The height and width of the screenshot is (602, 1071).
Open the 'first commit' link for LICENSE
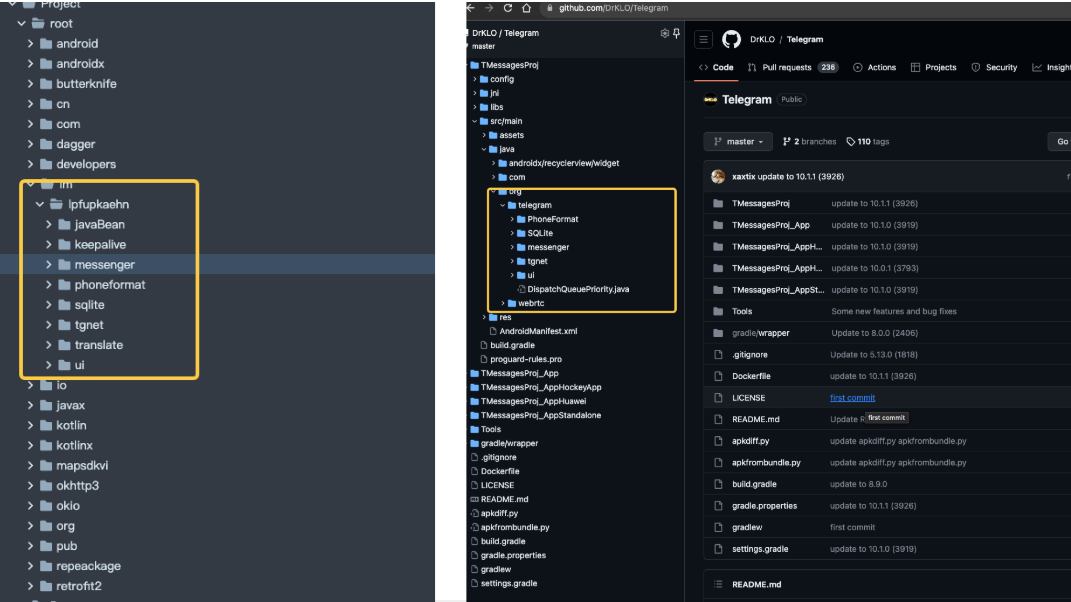coord(852,398)
